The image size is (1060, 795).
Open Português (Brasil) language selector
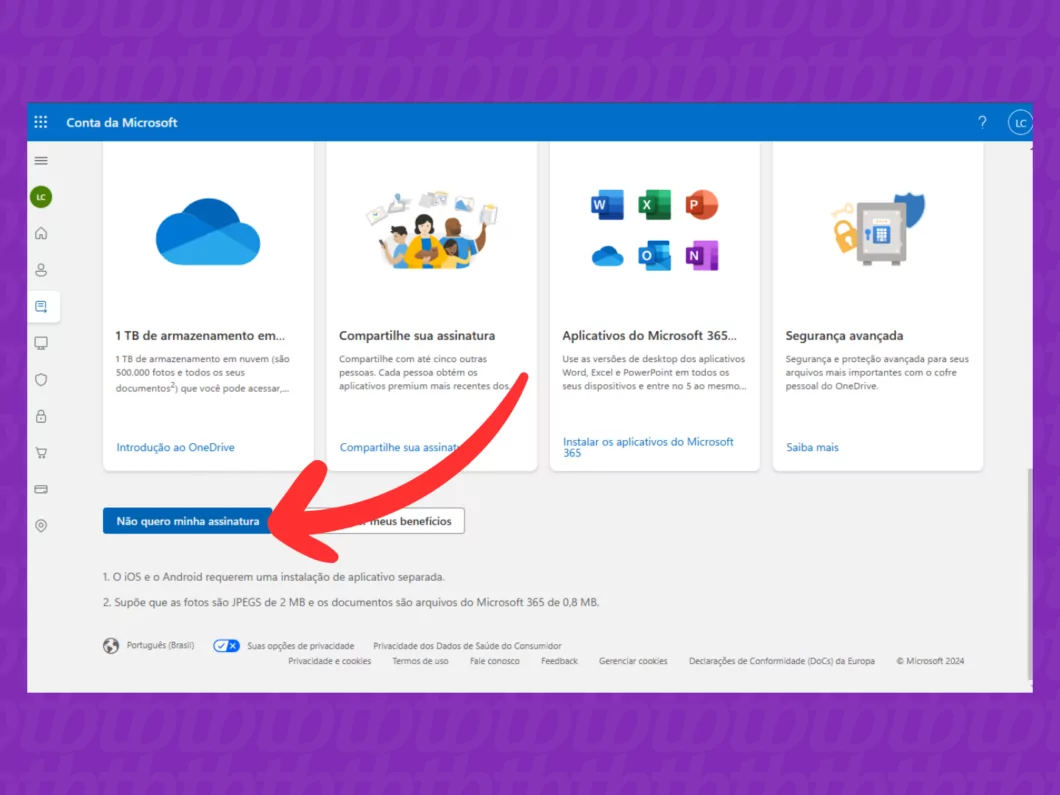(160, 645)
